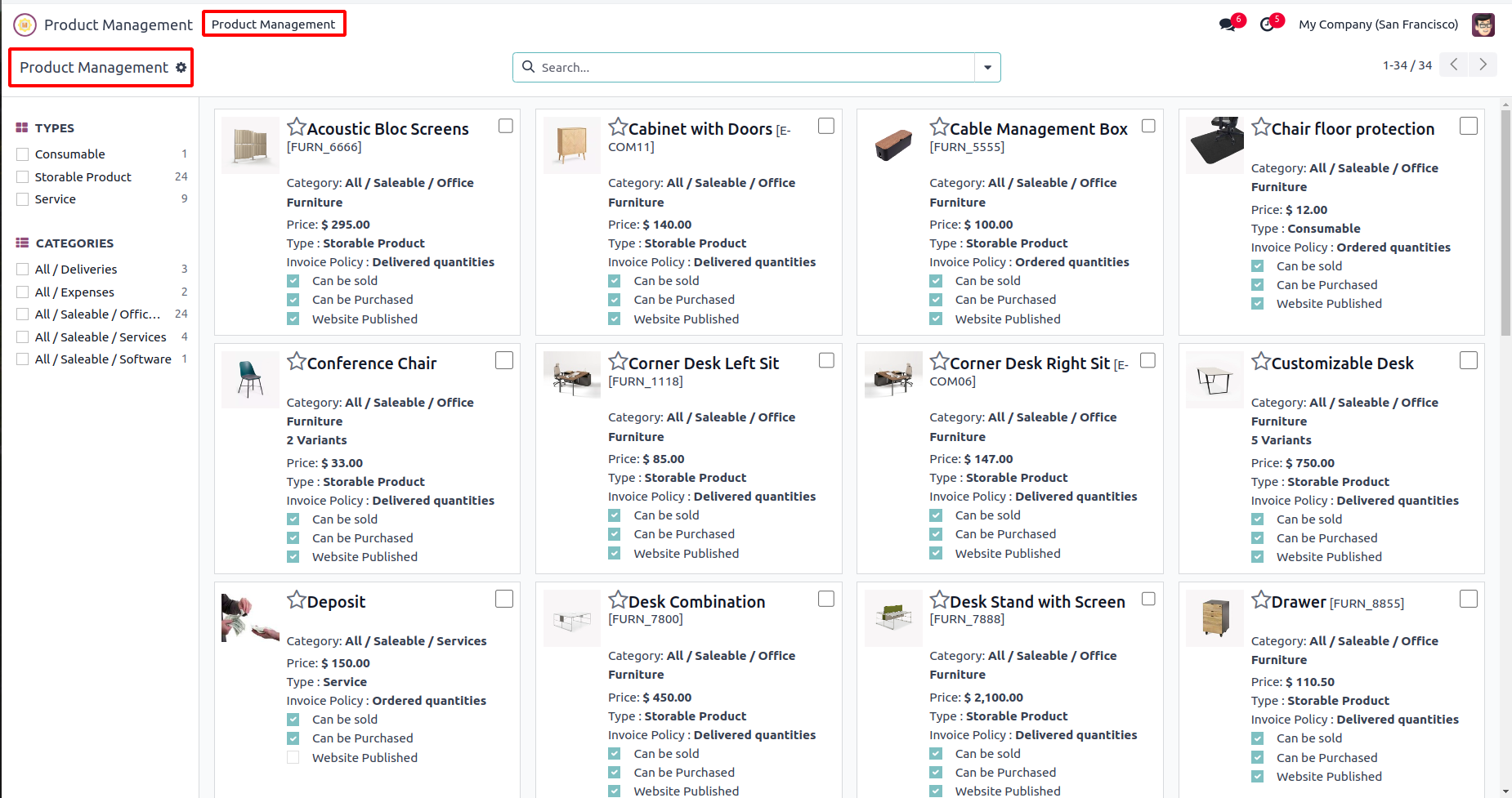Select the Customizable Desk card checkbox
1512x798 pixels.
tap(1469, 360)
